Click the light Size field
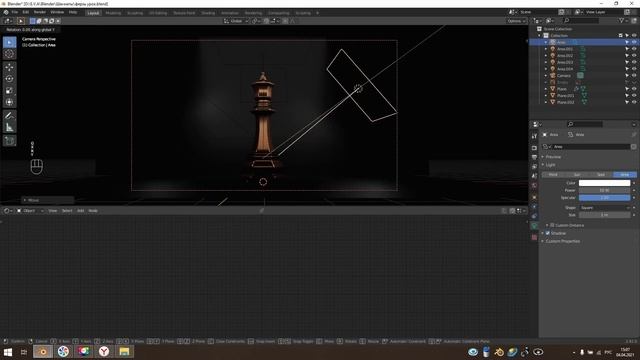 (x=604, y=215)
